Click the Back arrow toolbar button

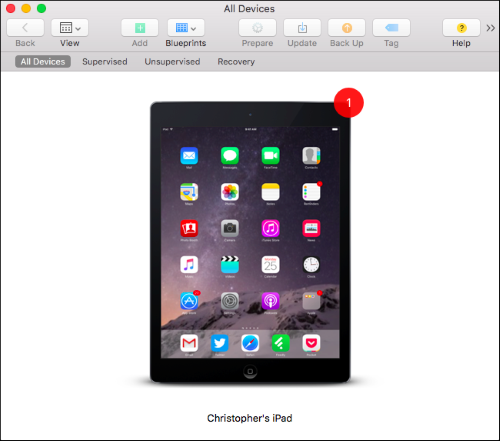(25, 28)
